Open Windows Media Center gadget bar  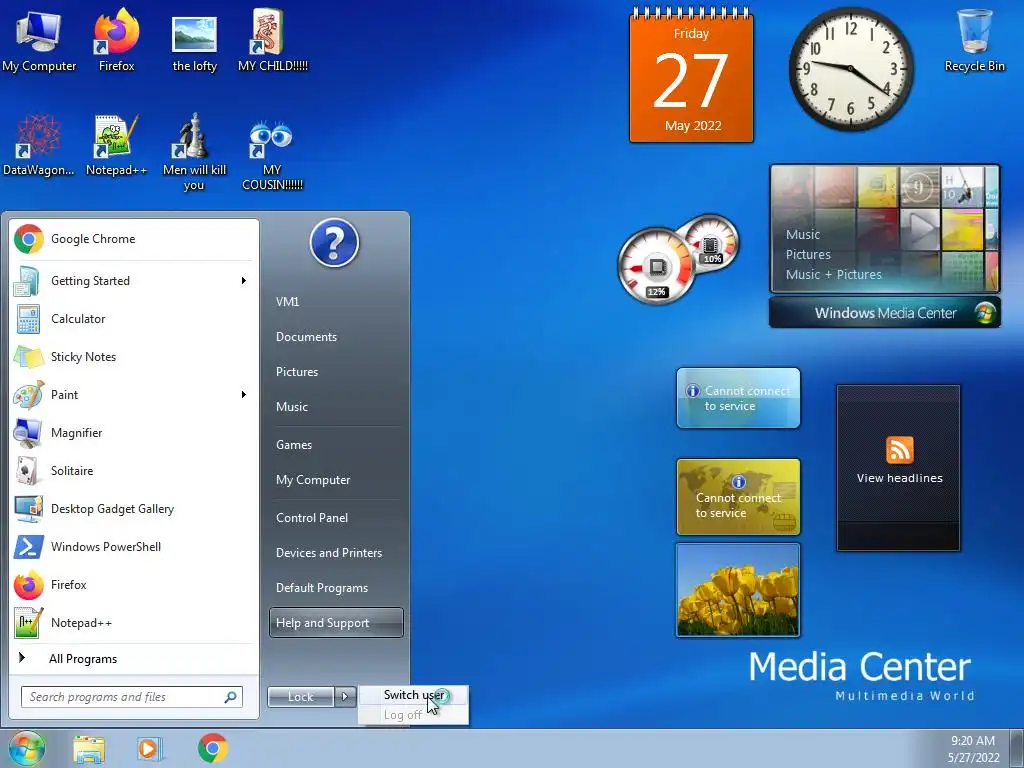coord(885,313)
